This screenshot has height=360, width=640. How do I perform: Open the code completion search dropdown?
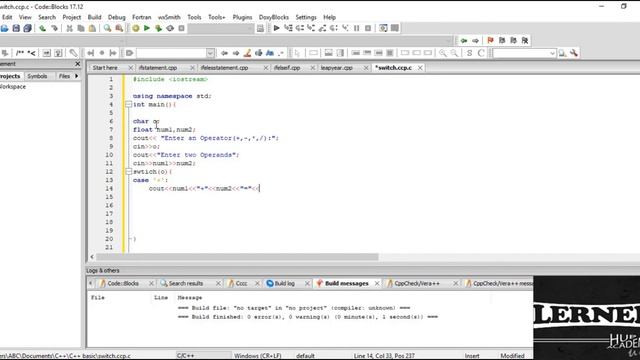coord(210,53)
